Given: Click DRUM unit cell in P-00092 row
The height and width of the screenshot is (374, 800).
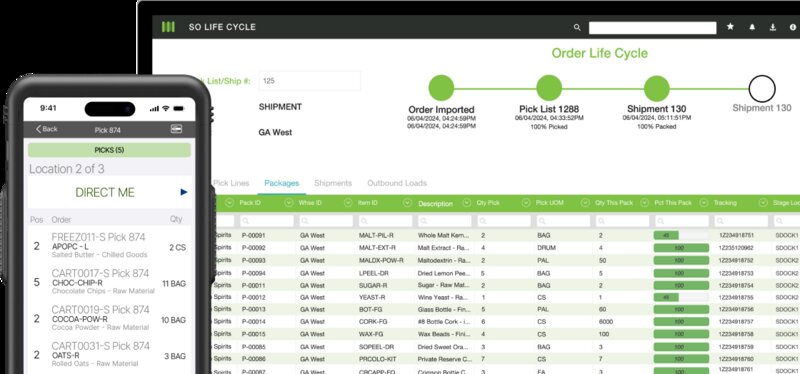Looking at the screenshot, I should point(545,248).
